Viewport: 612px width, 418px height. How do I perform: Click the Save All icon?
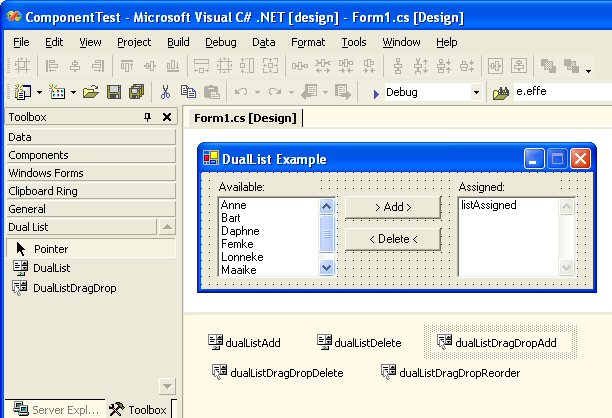point(137,92)
